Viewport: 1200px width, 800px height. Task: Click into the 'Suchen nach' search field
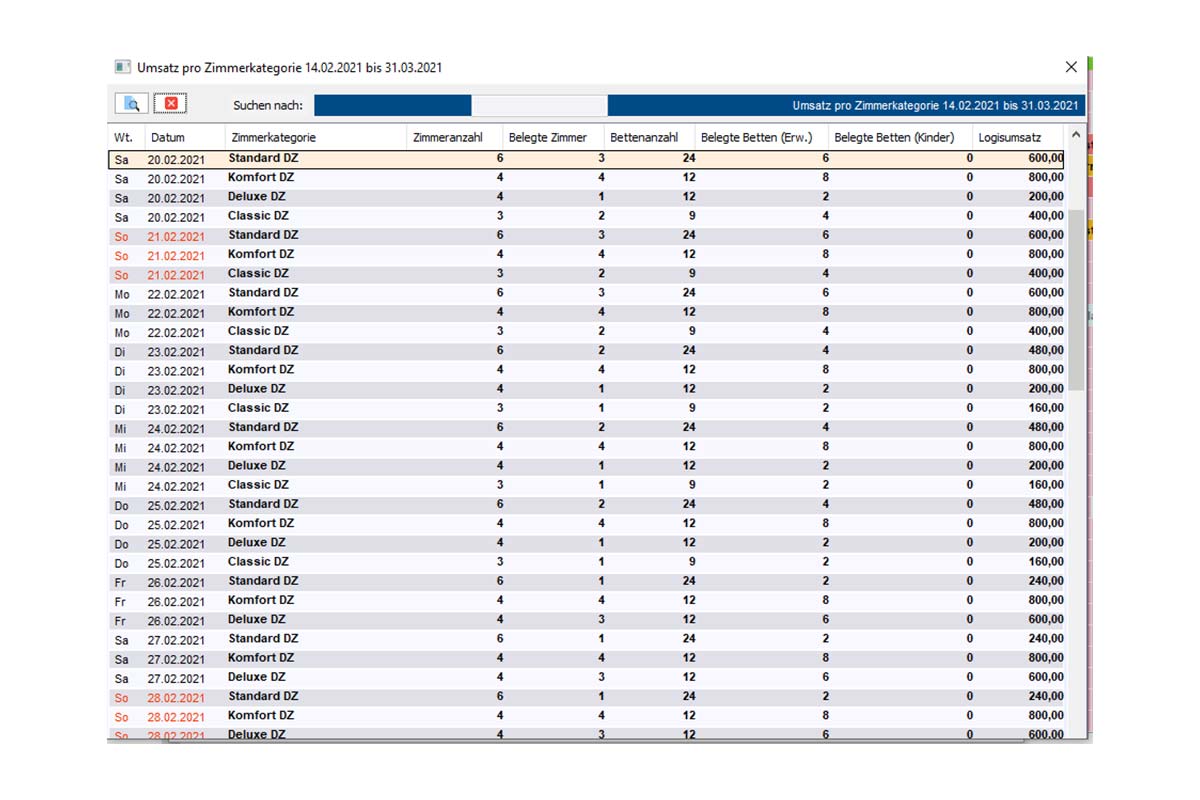539,105
